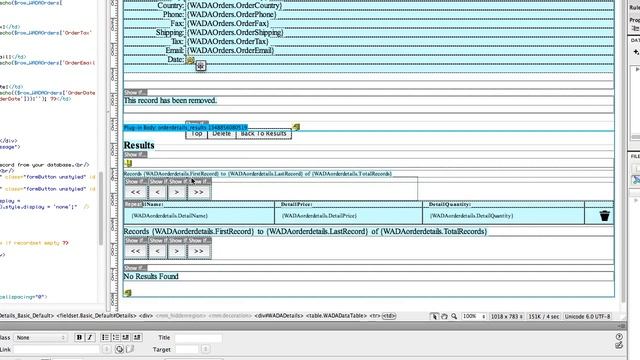Click the yellow server-script icon next to Date
640x360 pixels.
tap(190, 60)
